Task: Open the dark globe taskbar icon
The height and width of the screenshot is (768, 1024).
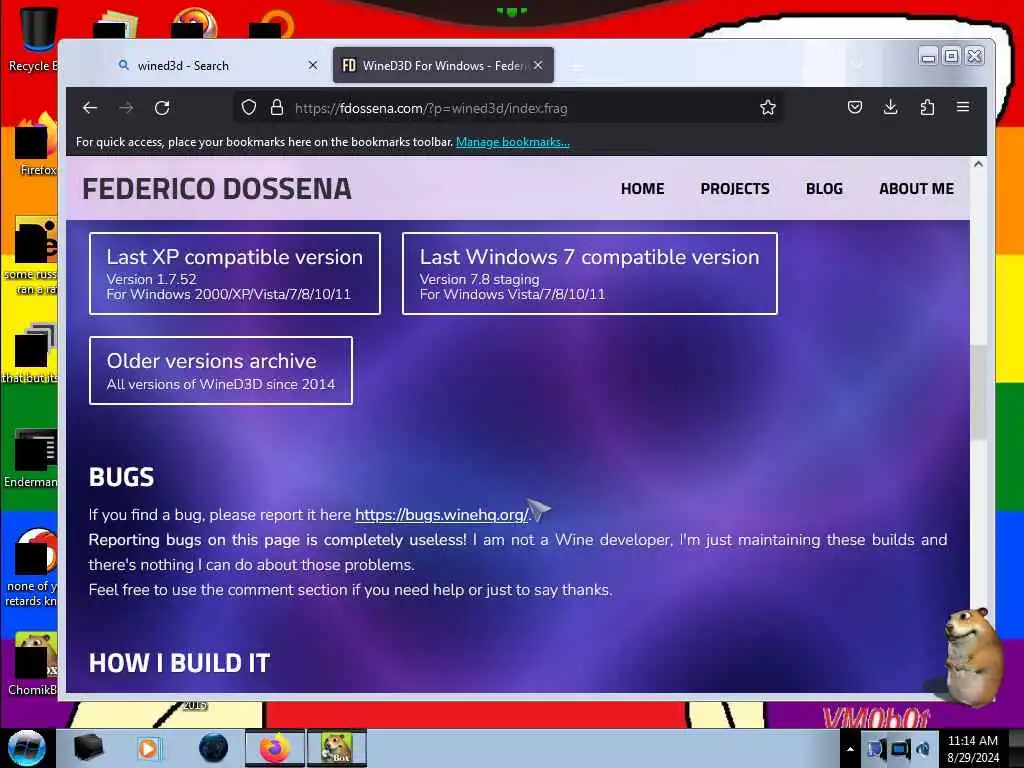Action: click(214, 748)
